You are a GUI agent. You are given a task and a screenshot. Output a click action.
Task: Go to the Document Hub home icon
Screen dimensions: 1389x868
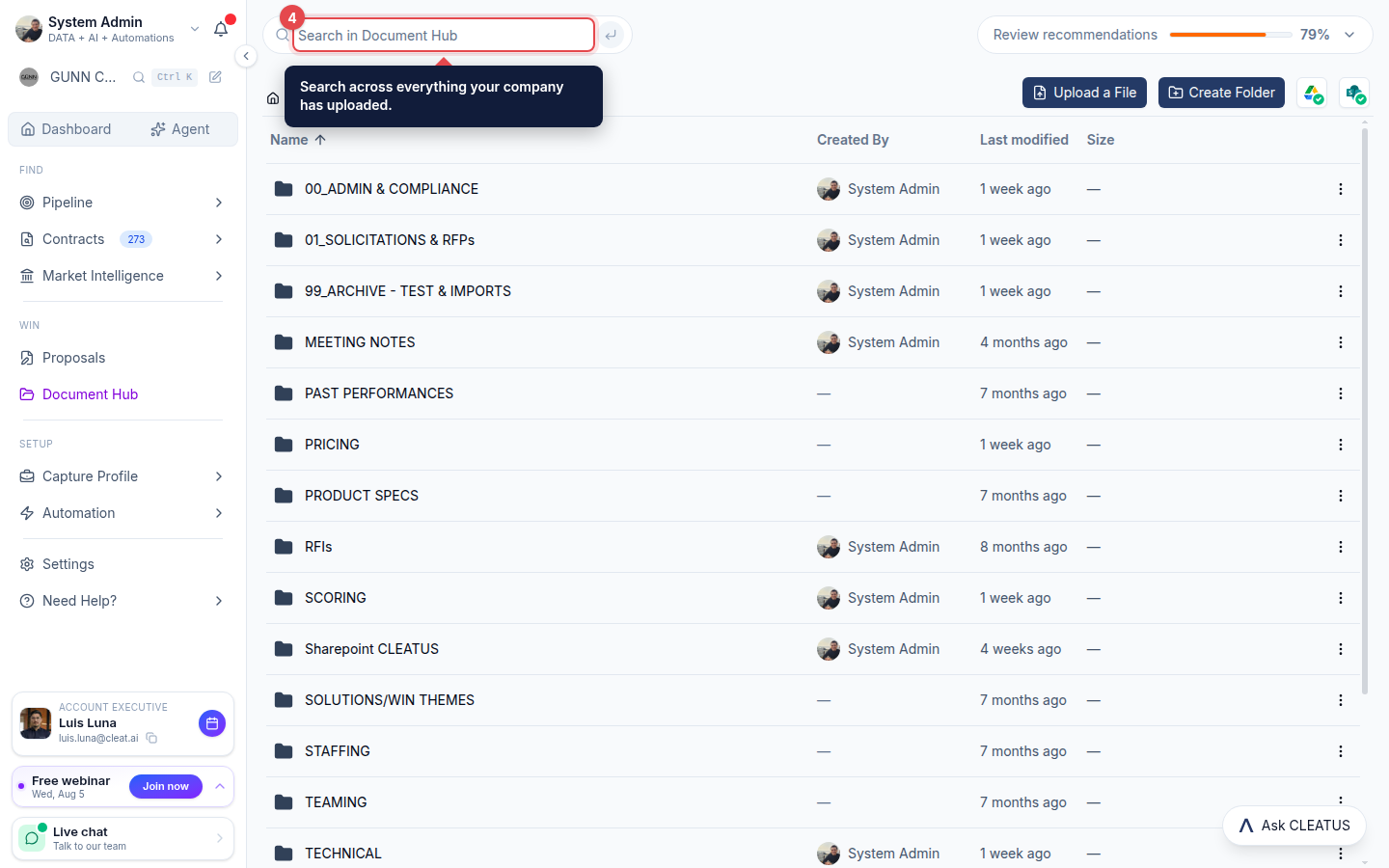273,97
